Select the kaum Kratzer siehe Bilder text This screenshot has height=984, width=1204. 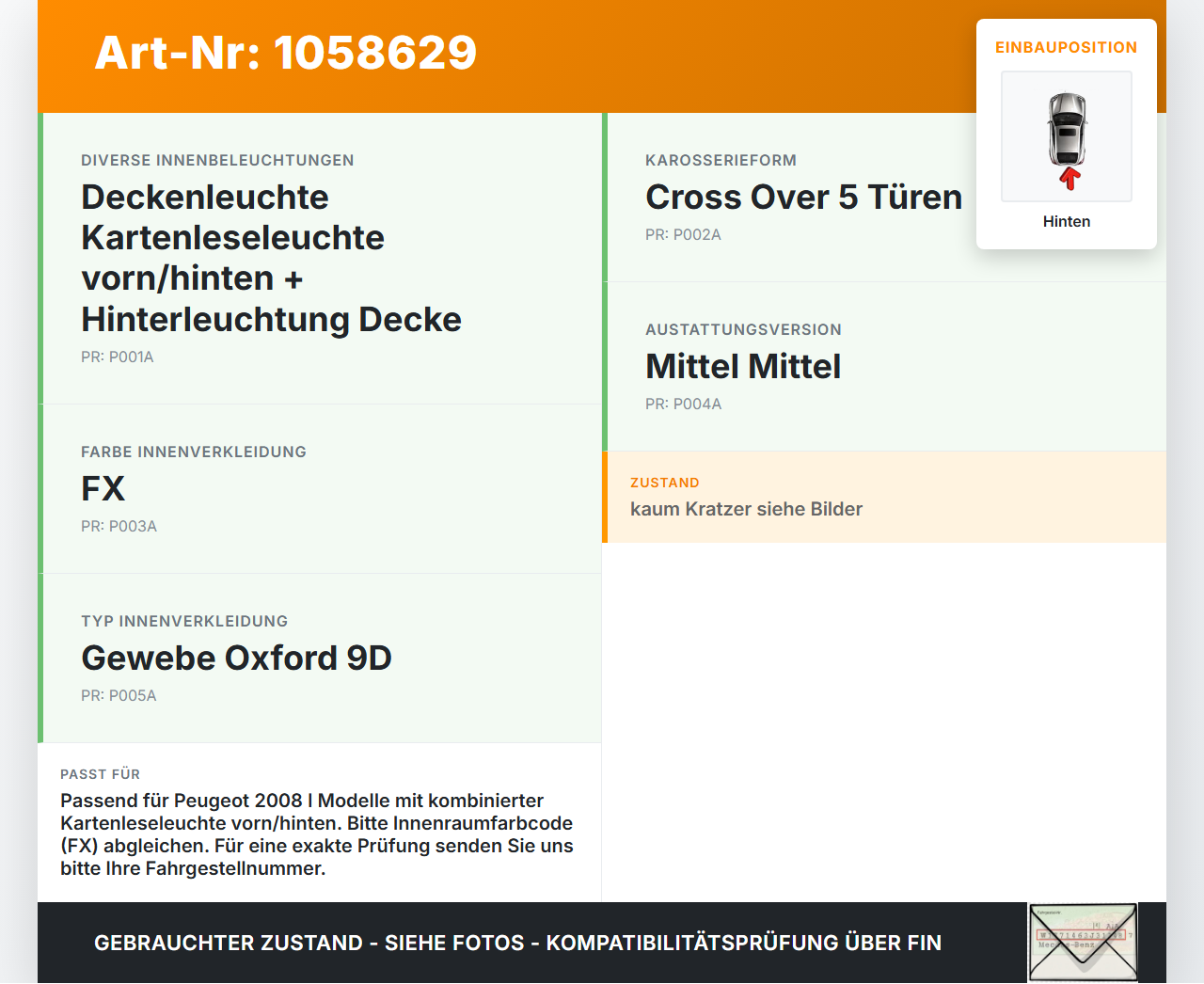(747, 509)
